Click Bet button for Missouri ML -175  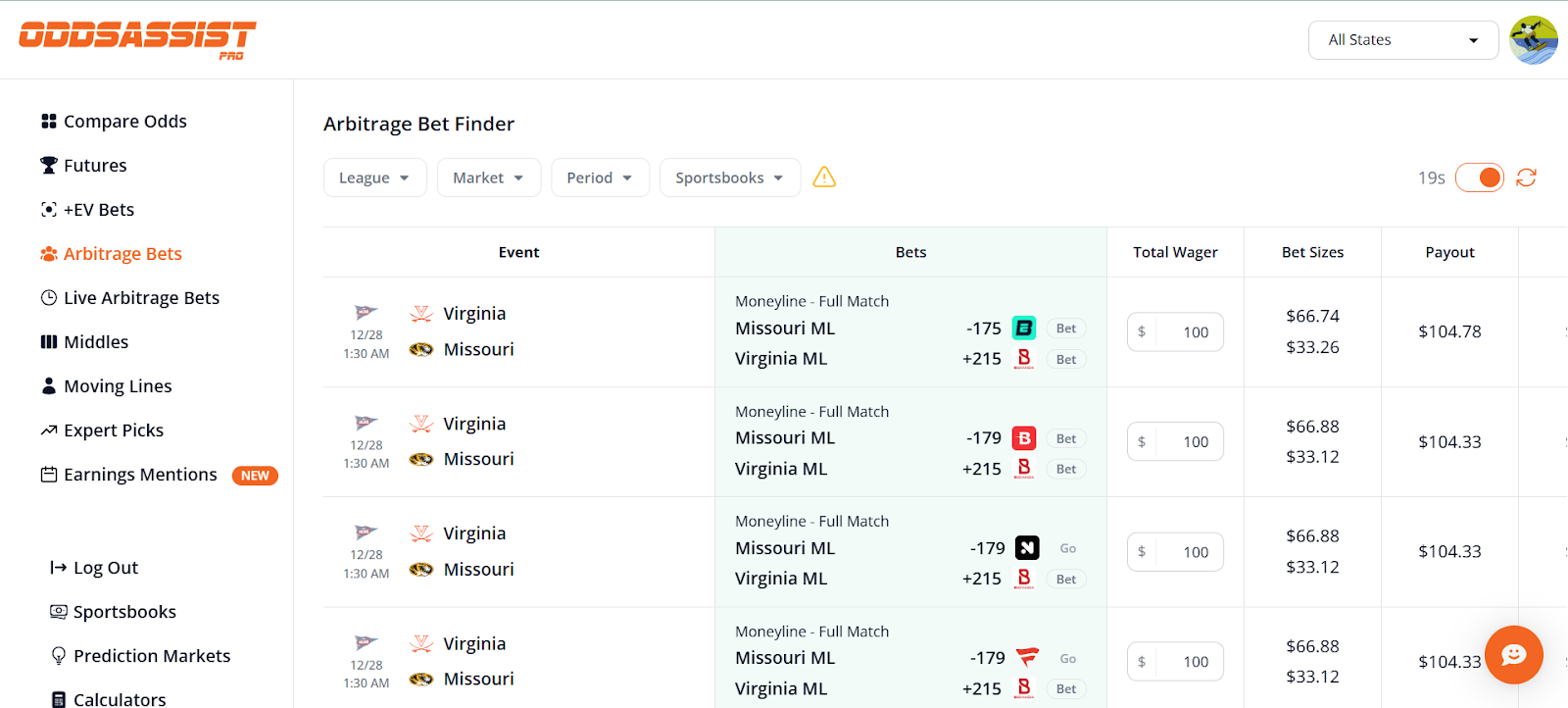pyautogui.click(x=1066, y=329)
